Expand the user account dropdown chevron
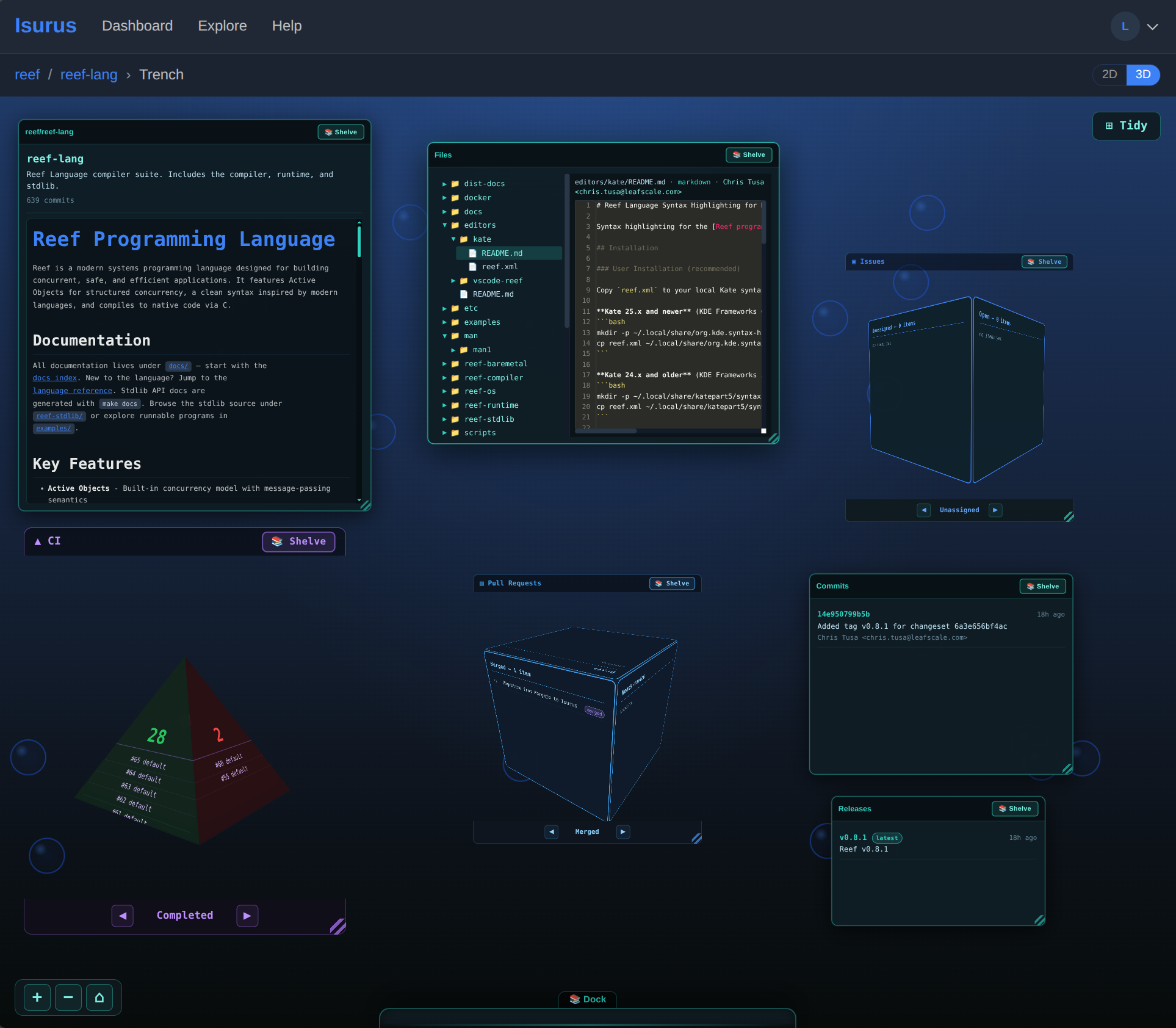The width and height of the screenshot is (1176, 1028). (x=1152, y=27)
